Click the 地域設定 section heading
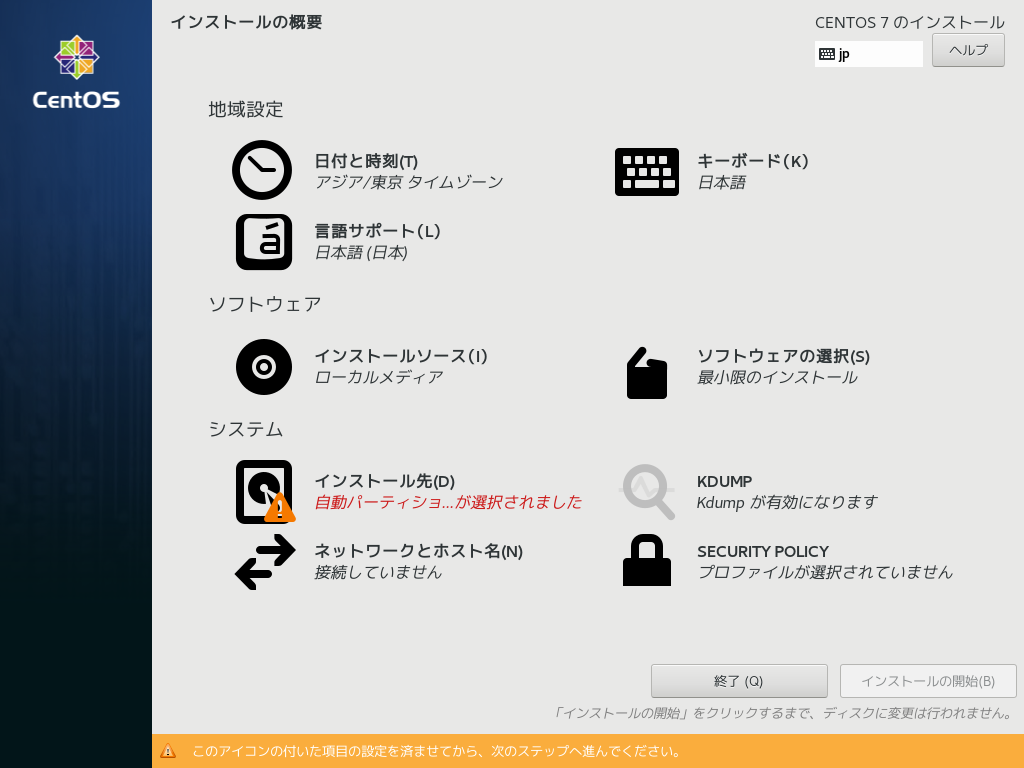Image resolution: width=1024 pixels, height=768 pixels. tap(246, 109)
